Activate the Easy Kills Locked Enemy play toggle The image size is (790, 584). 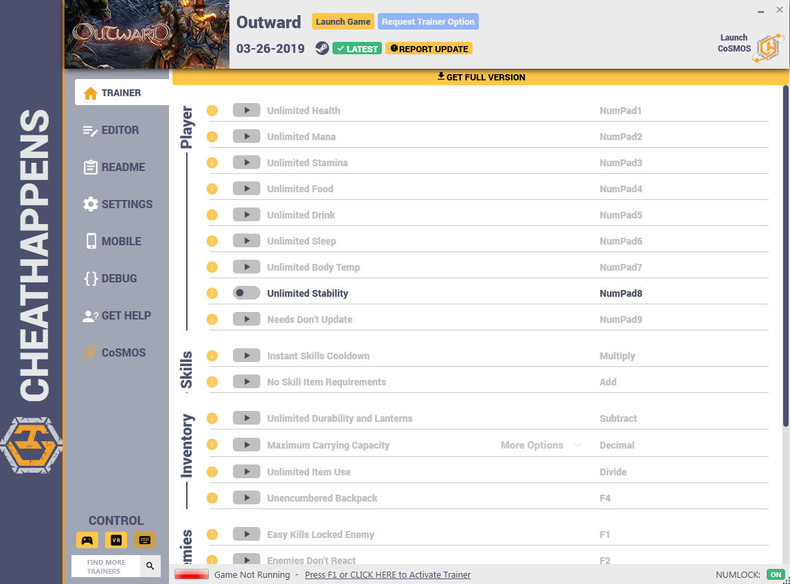[x=246, y=534]
